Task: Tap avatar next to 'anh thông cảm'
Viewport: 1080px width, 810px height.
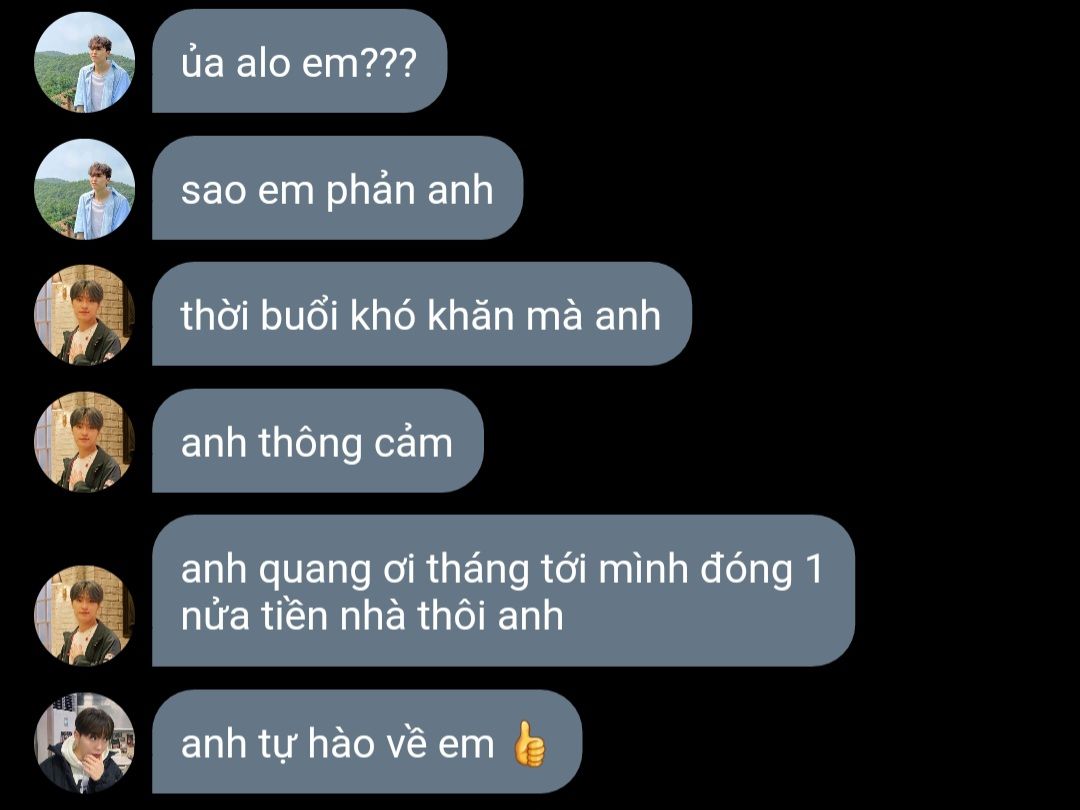Action: coord(84,442)
